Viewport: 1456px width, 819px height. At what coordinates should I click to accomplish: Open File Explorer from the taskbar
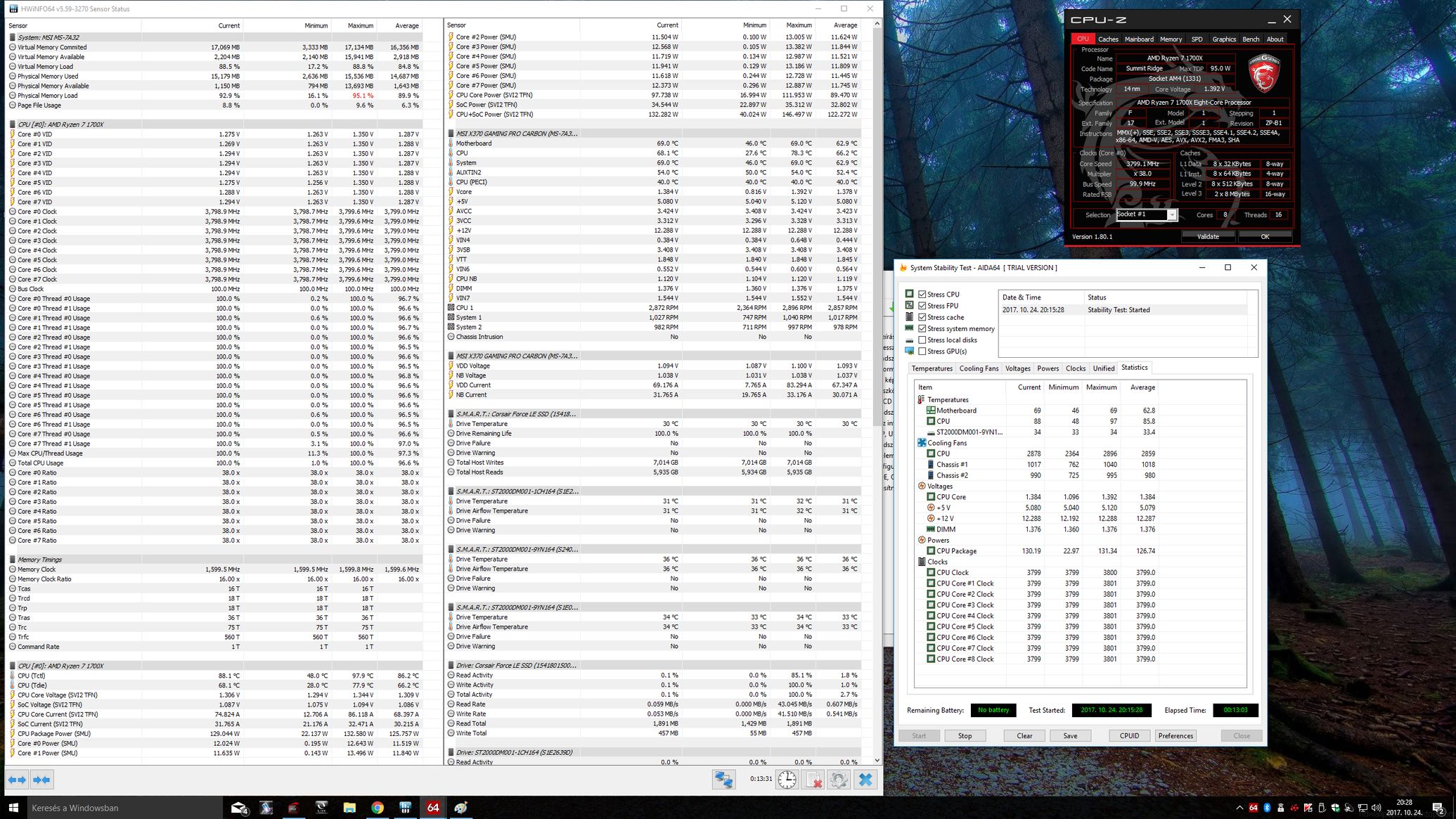click(349, 808)
